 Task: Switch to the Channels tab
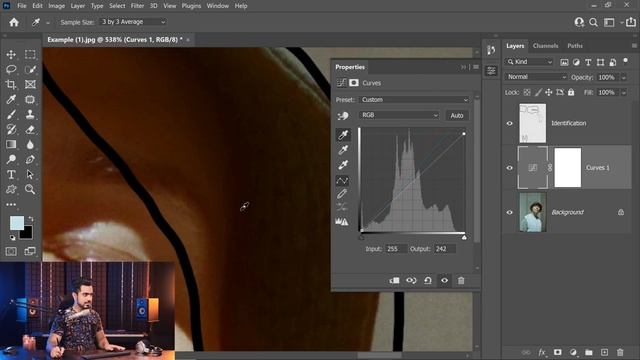[545, 46]
